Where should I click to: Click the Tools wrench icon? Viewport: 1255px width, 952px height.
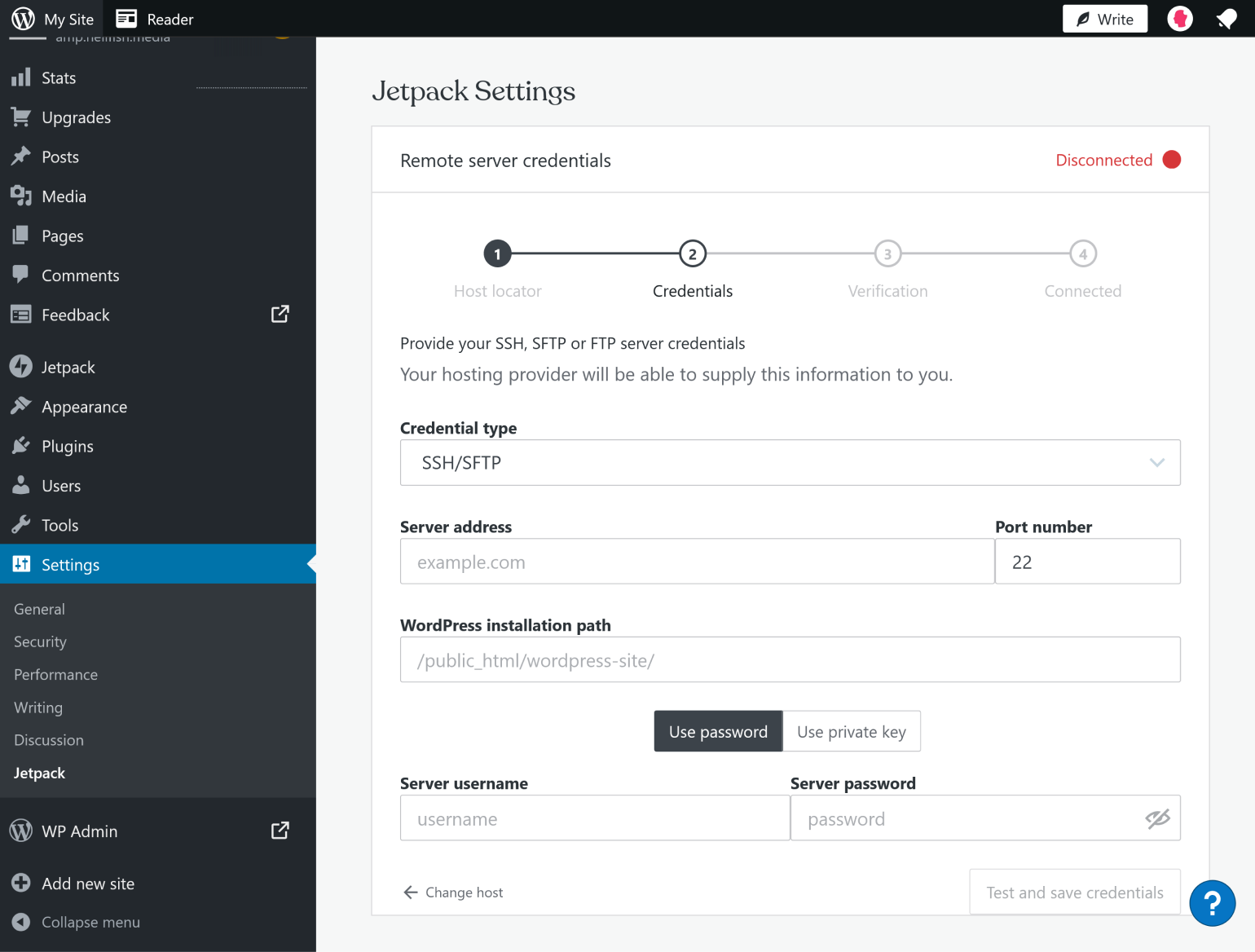coord(21,525)
